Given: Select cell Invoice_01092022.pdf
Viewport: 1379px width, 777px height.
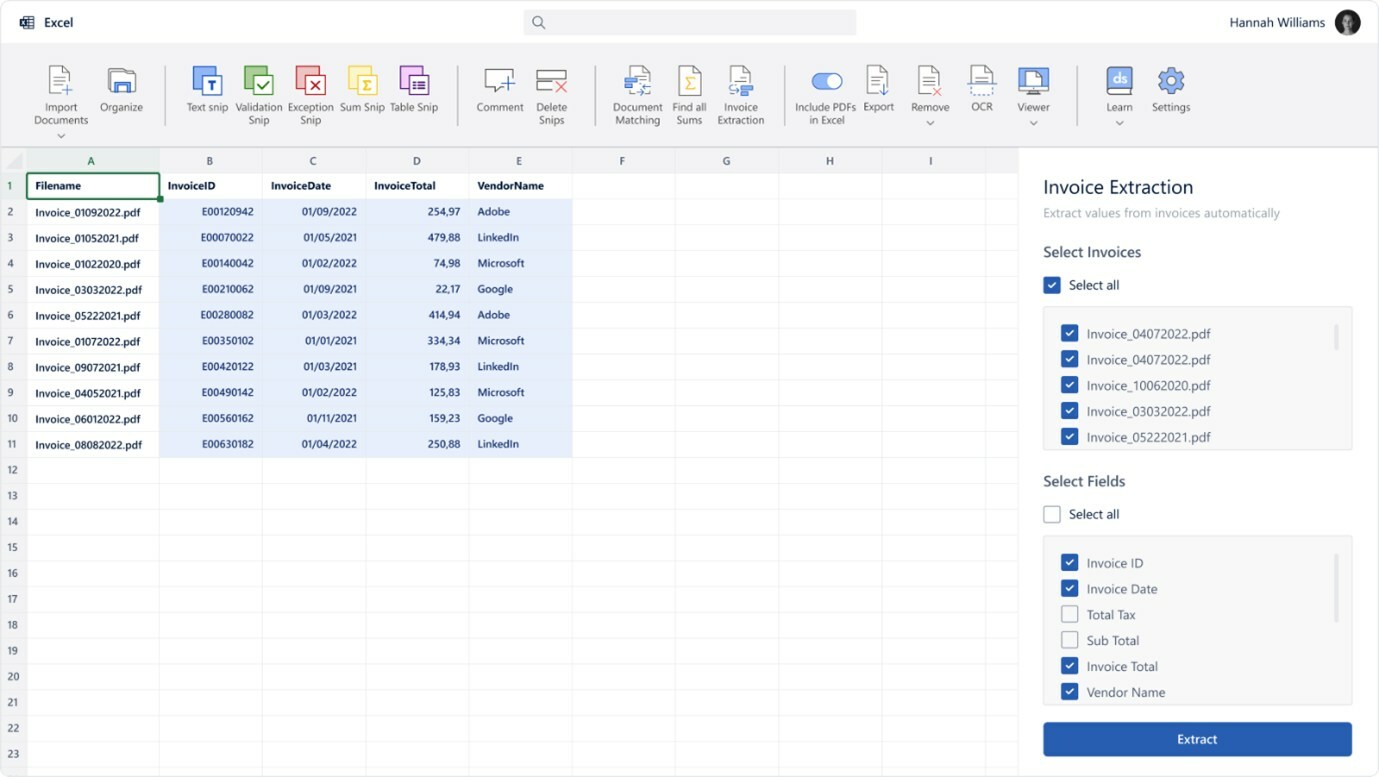Looking at the screenshot, I should pos(93,212).
